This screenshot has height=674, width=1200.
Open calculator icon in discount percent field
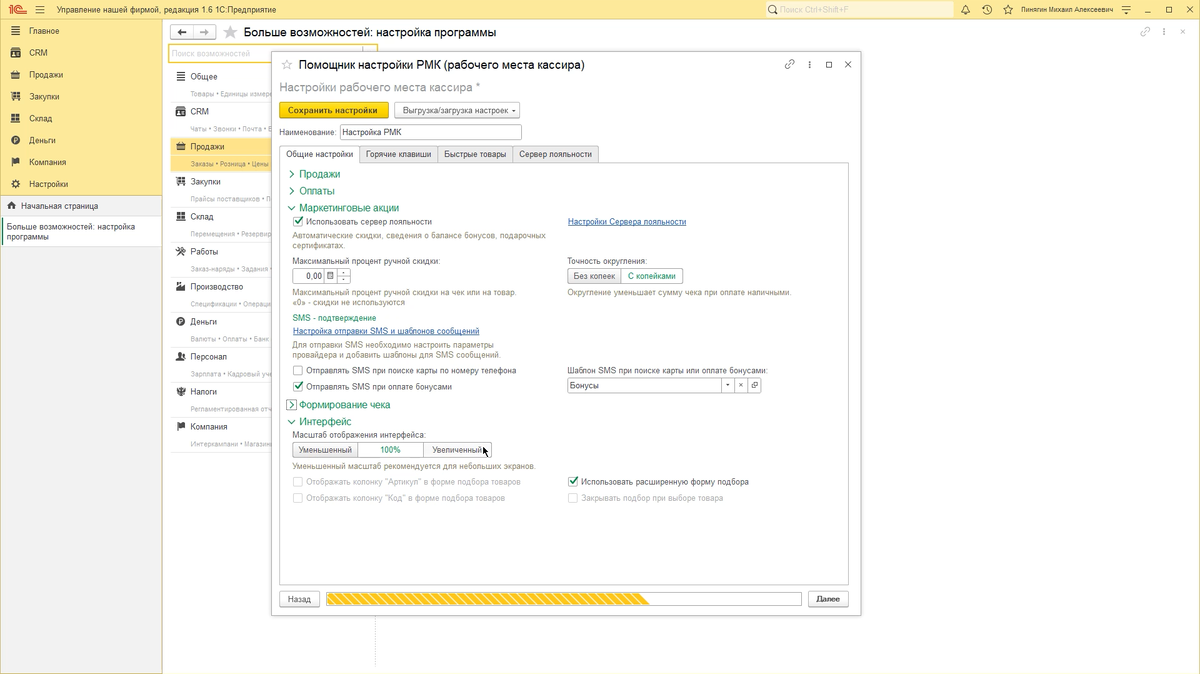(x=330, y=276)
